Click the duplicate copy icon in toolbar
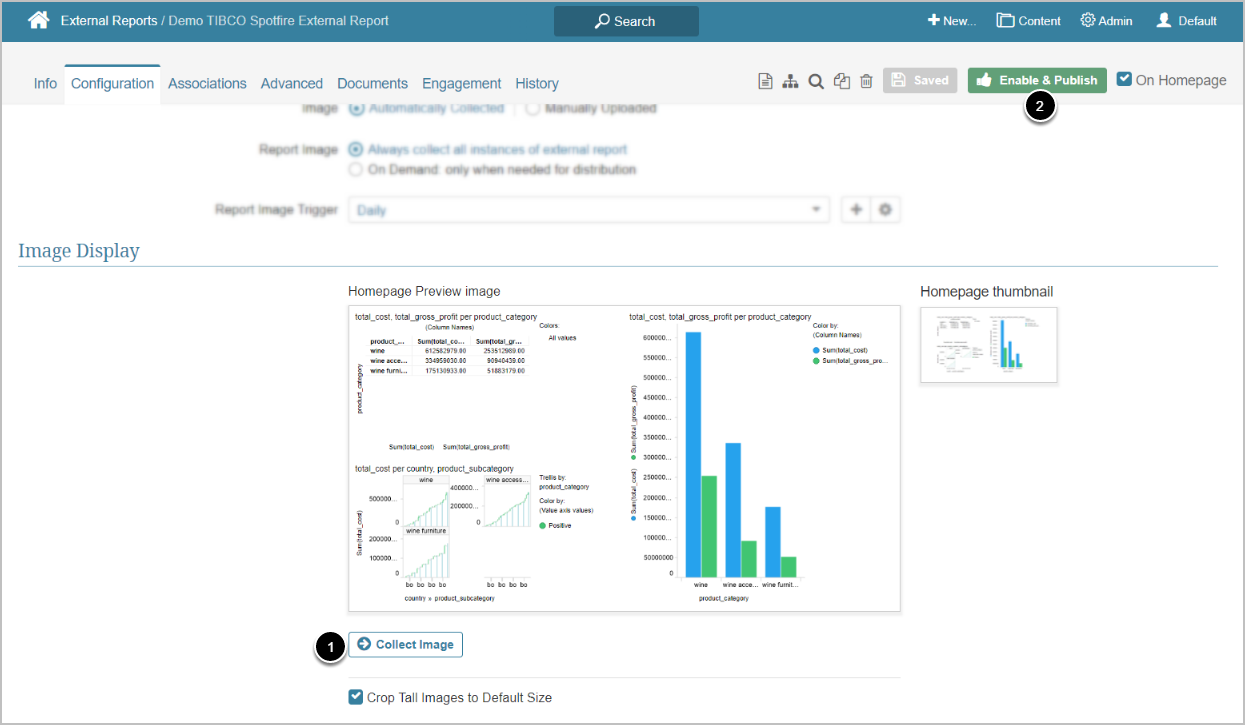 click(x=842, y=82)
